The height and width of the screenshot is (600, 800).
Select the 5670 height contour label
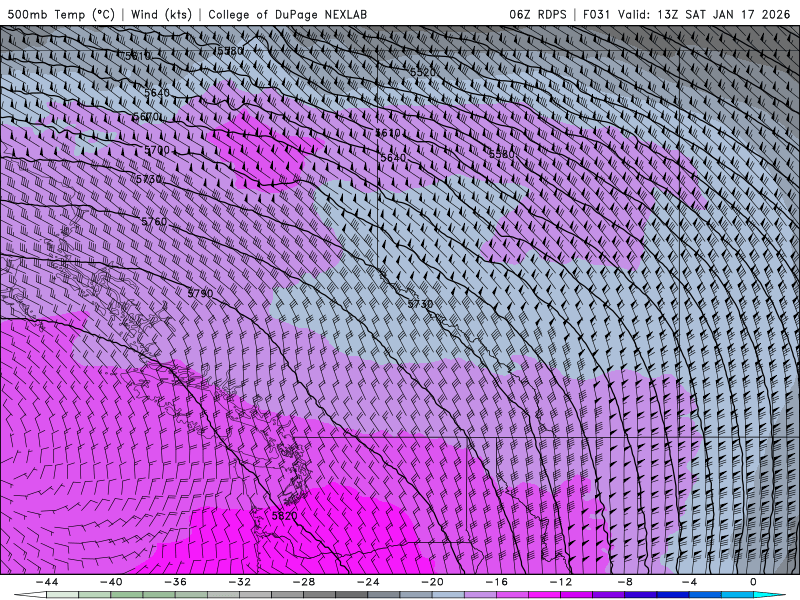(x=147, y=118)
